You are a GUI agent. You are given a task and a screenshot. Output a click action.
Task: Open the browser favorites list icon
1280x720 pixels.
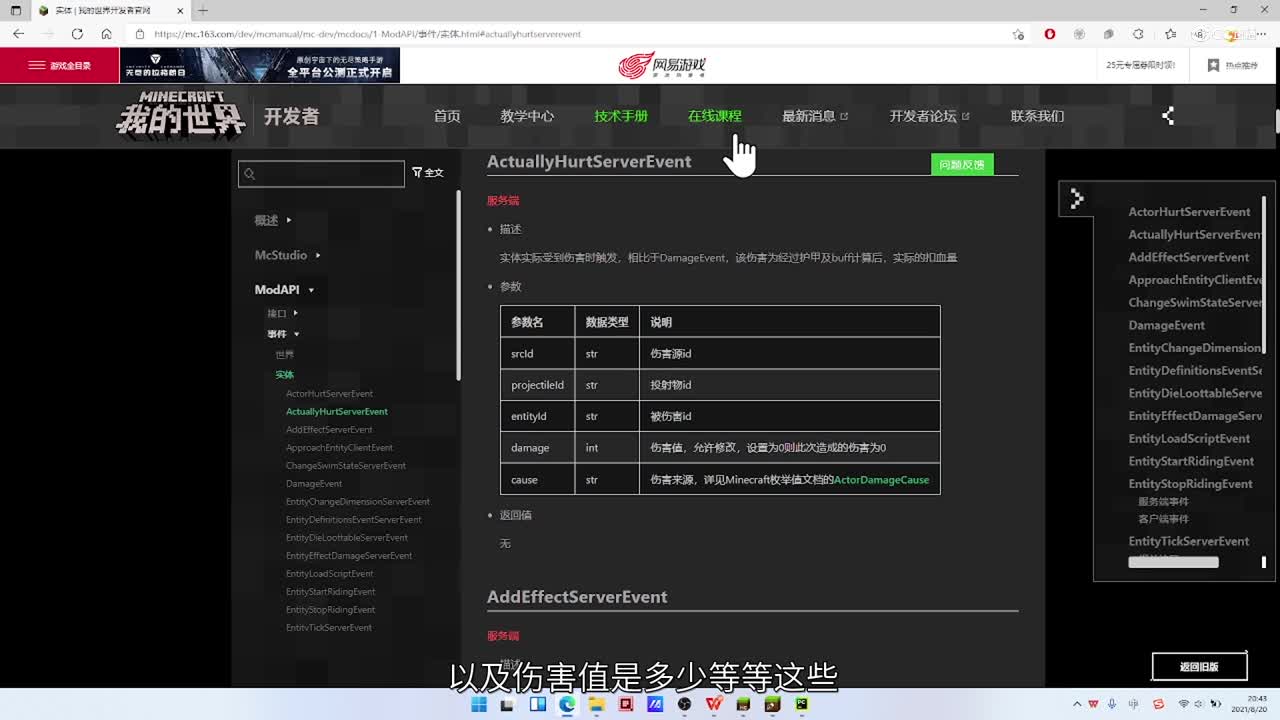click(1170, 34)
